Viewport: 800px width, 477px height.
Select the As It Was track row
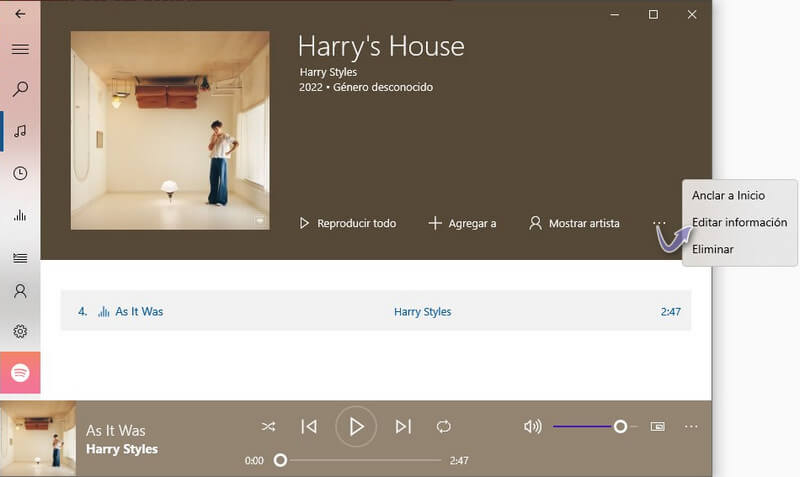pos(376,311)
